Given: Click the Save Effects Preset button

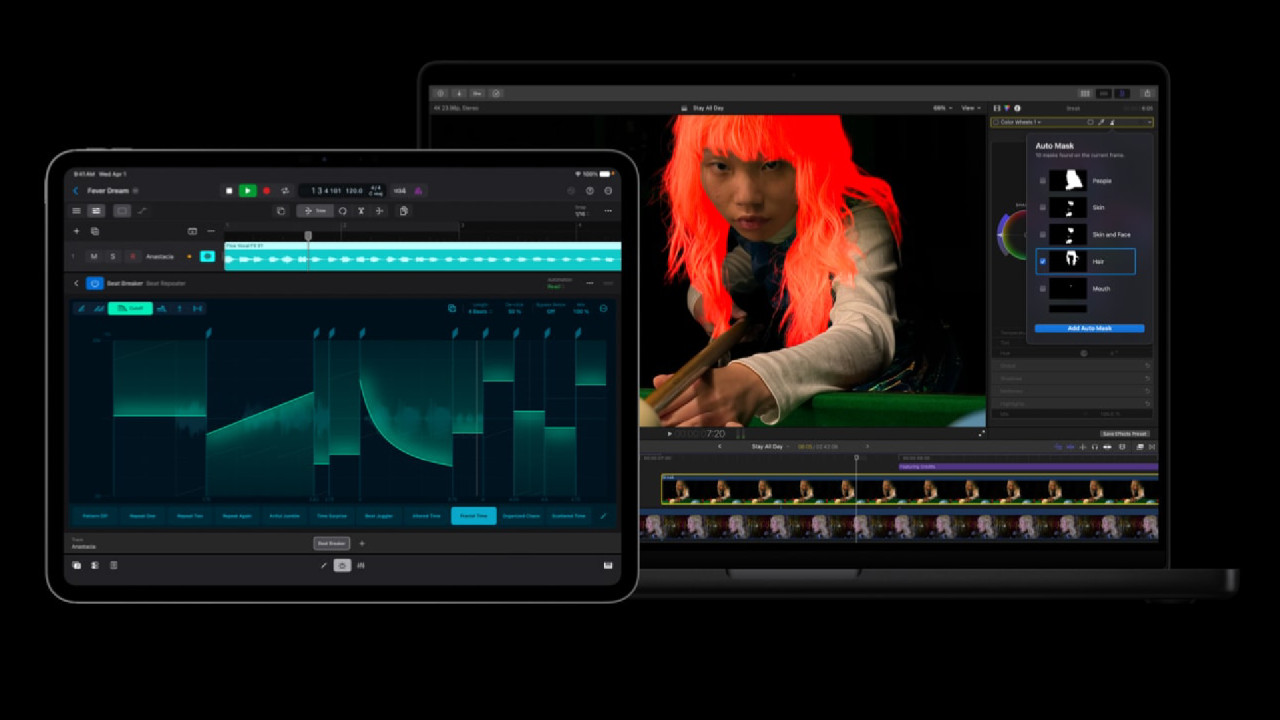Looking at the screenshot, I should (1125, 434).
